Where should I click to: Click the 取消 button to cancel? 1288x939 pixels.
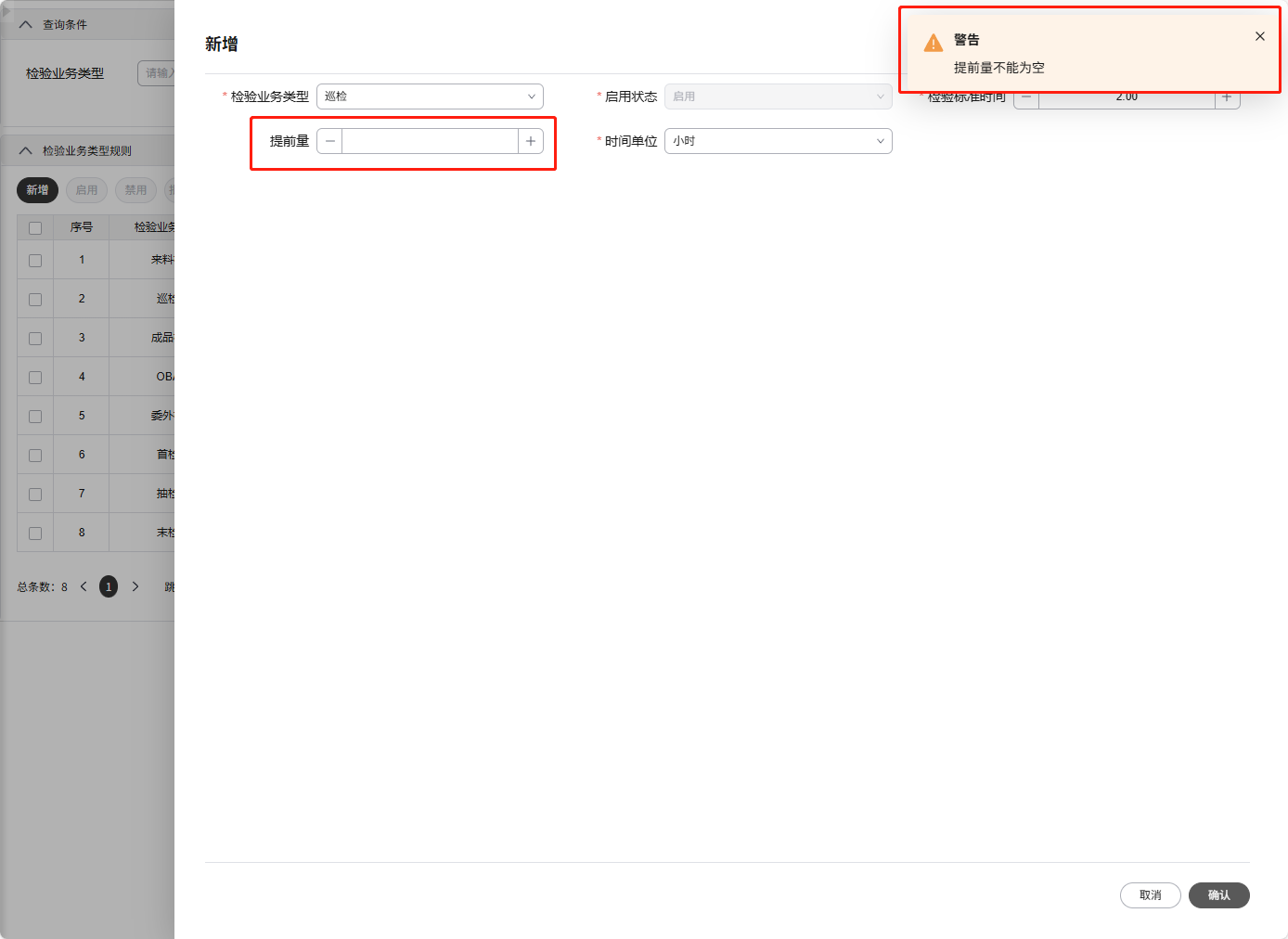pyautogui.click(x=1150, y=895)
